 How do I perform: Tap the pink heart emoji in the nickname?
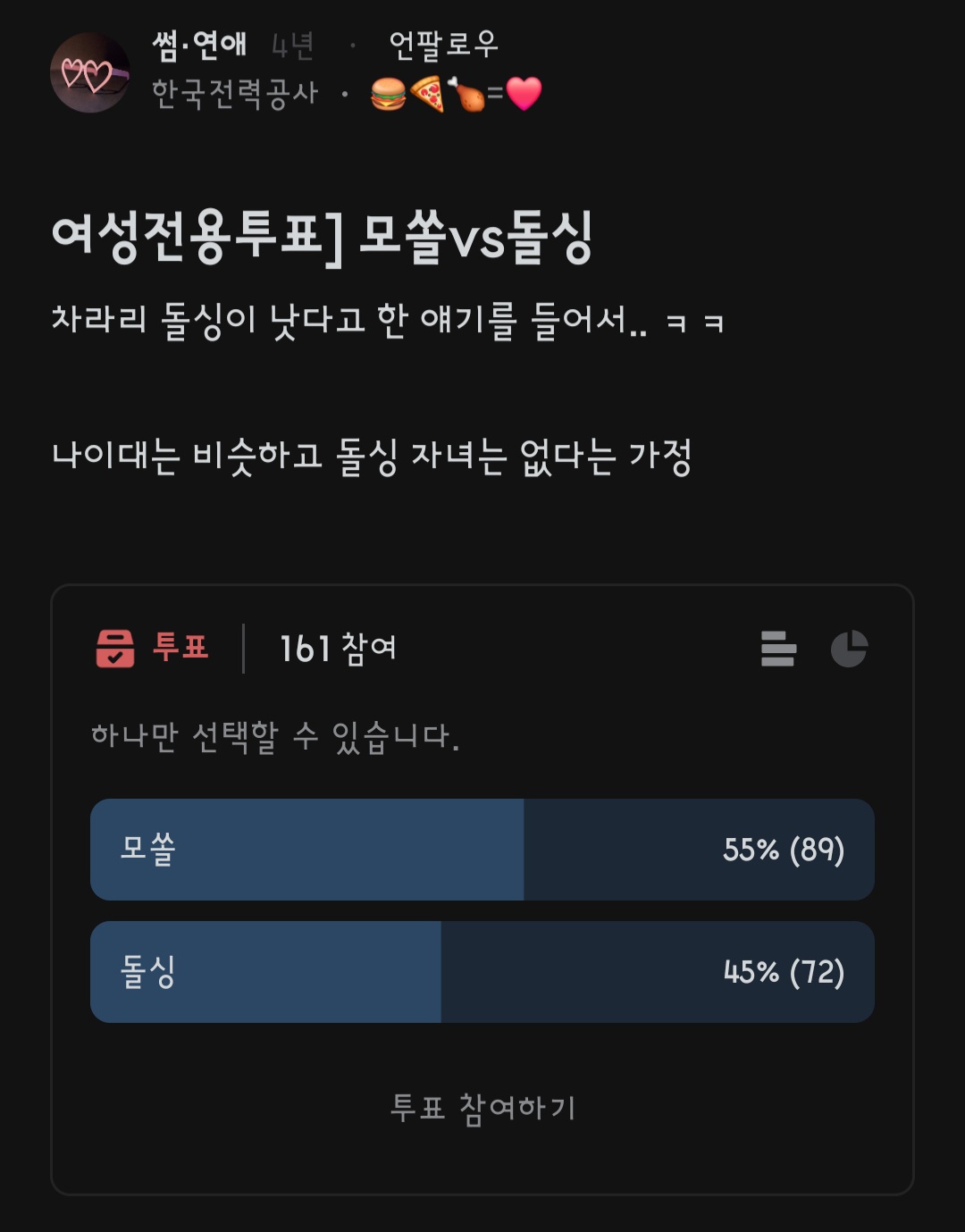pos(524,94)
